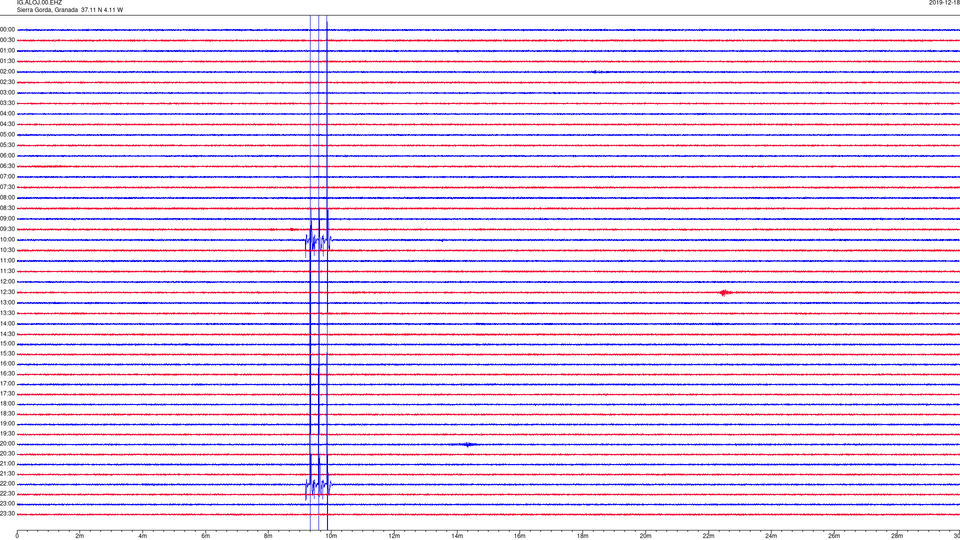Click the "2m" x-axis tick label

[80, 536]
